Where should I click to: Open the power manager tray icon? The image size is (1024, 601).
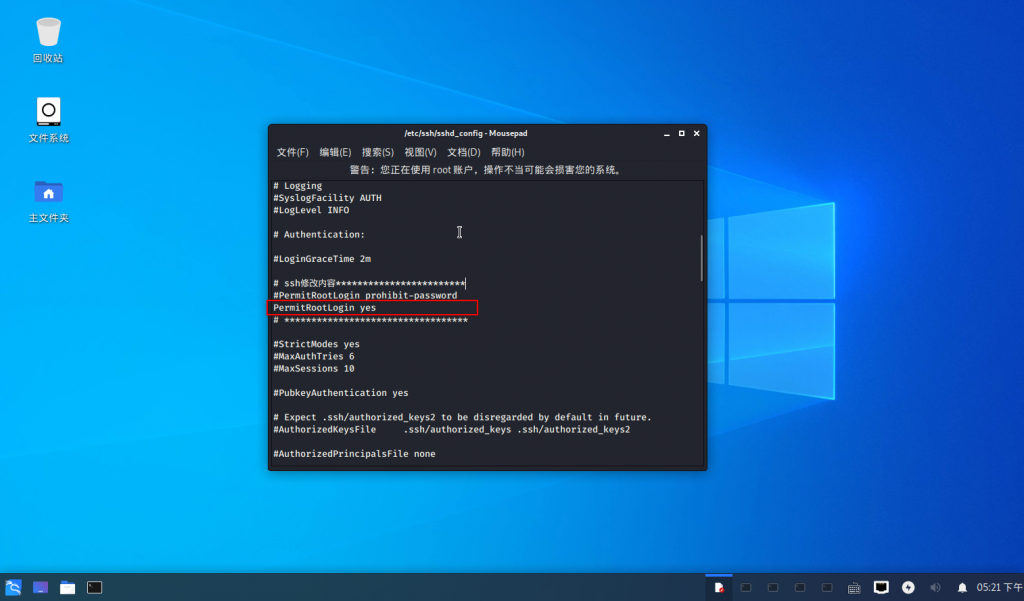(908, 587)
